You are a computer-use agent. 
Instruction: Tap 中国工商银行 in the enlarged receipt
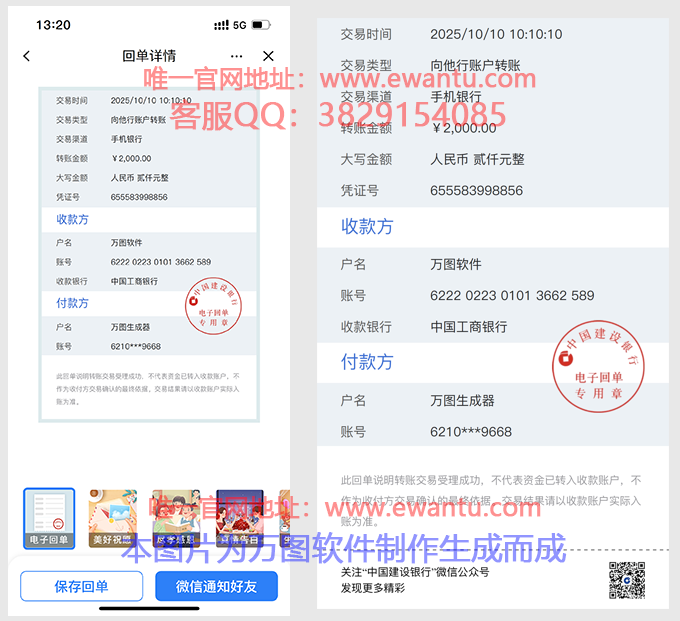coord(469,327)
